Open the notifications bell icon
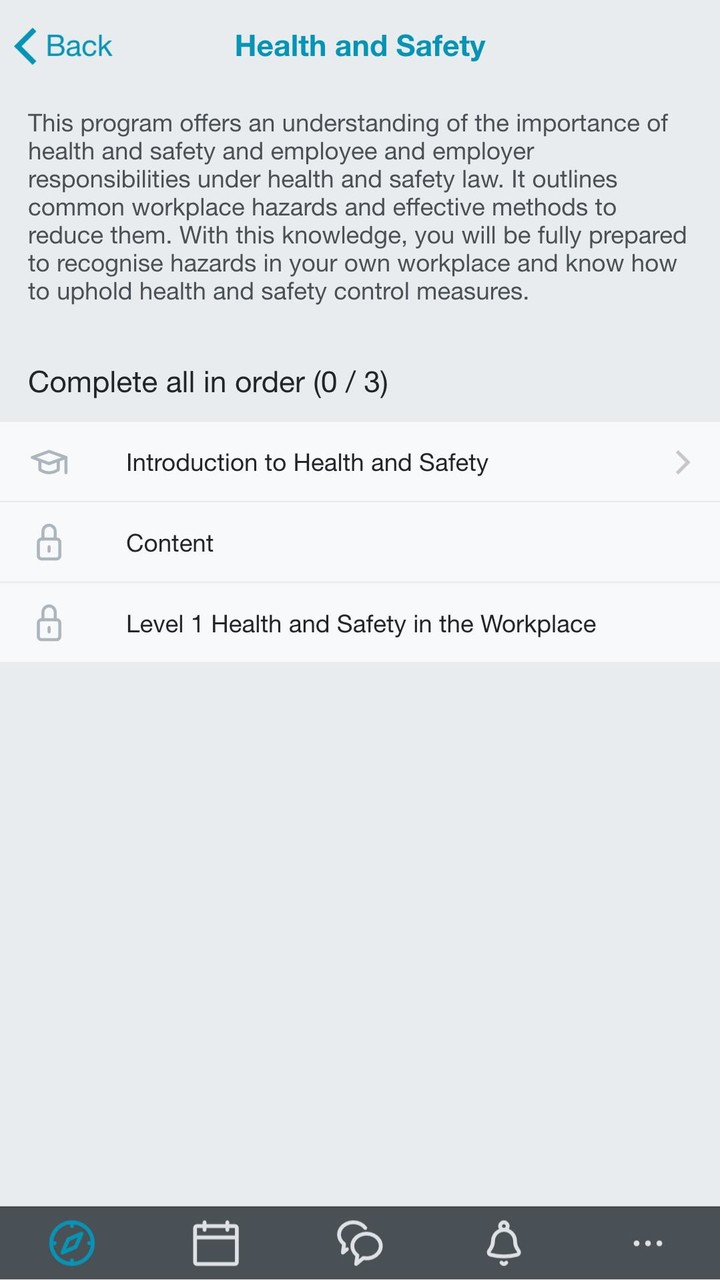Viewport: 720px width, 1280px height. coord(504,1243)
